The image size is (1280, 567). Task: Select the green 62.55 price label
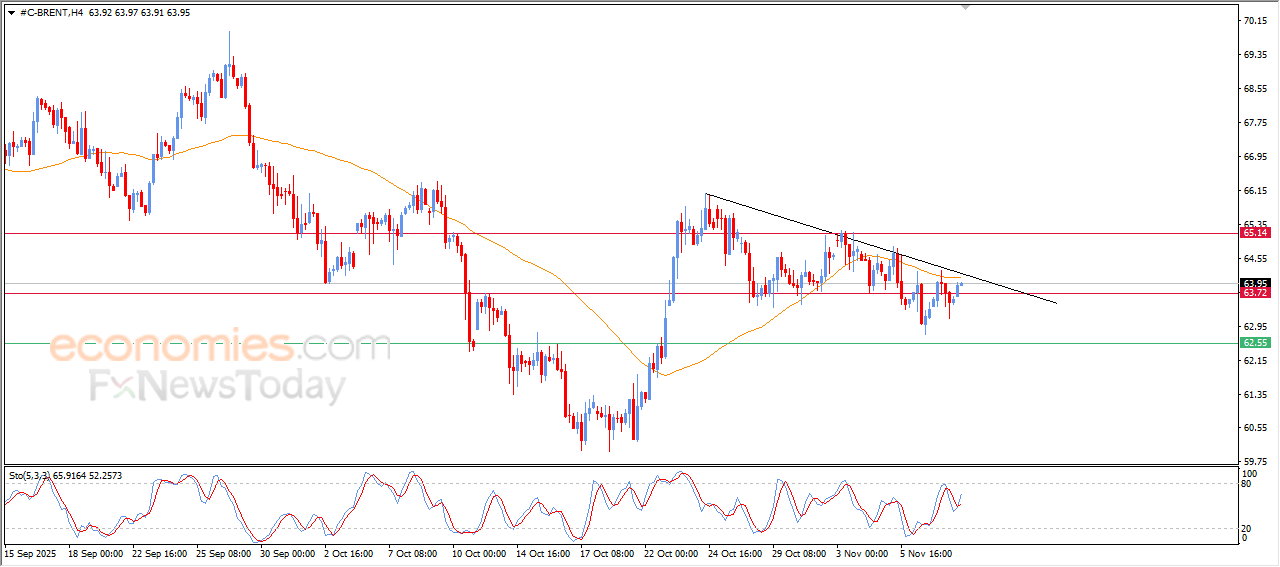coord(1254,343)
